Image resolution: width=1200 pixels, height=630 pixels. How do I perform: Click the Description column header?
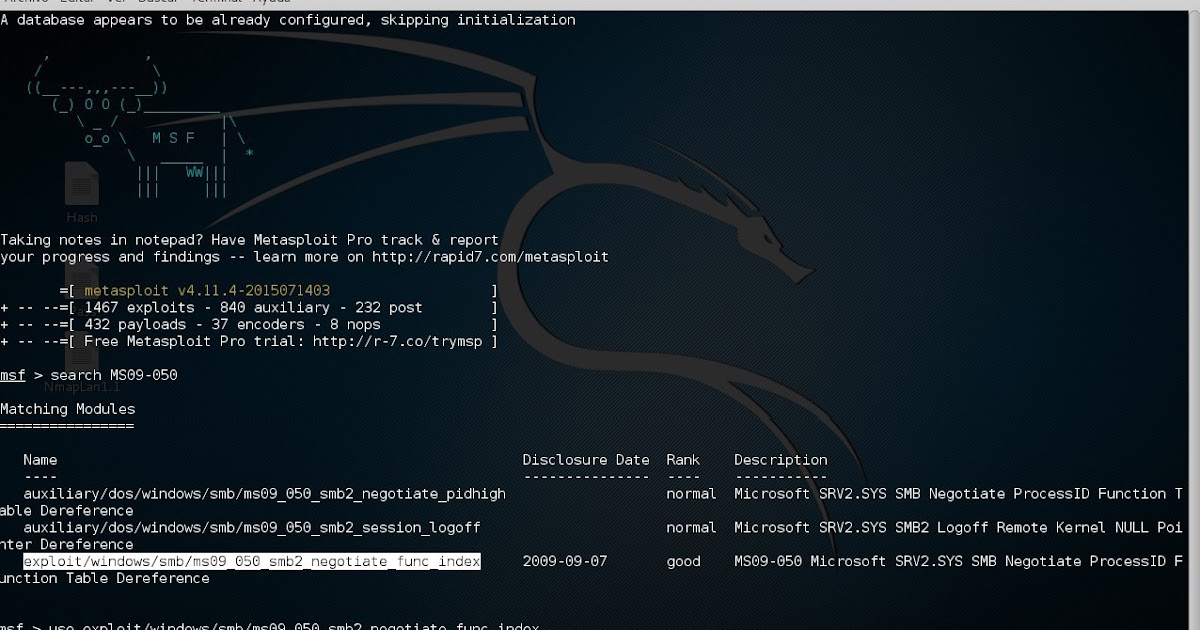tap(780, 459)
